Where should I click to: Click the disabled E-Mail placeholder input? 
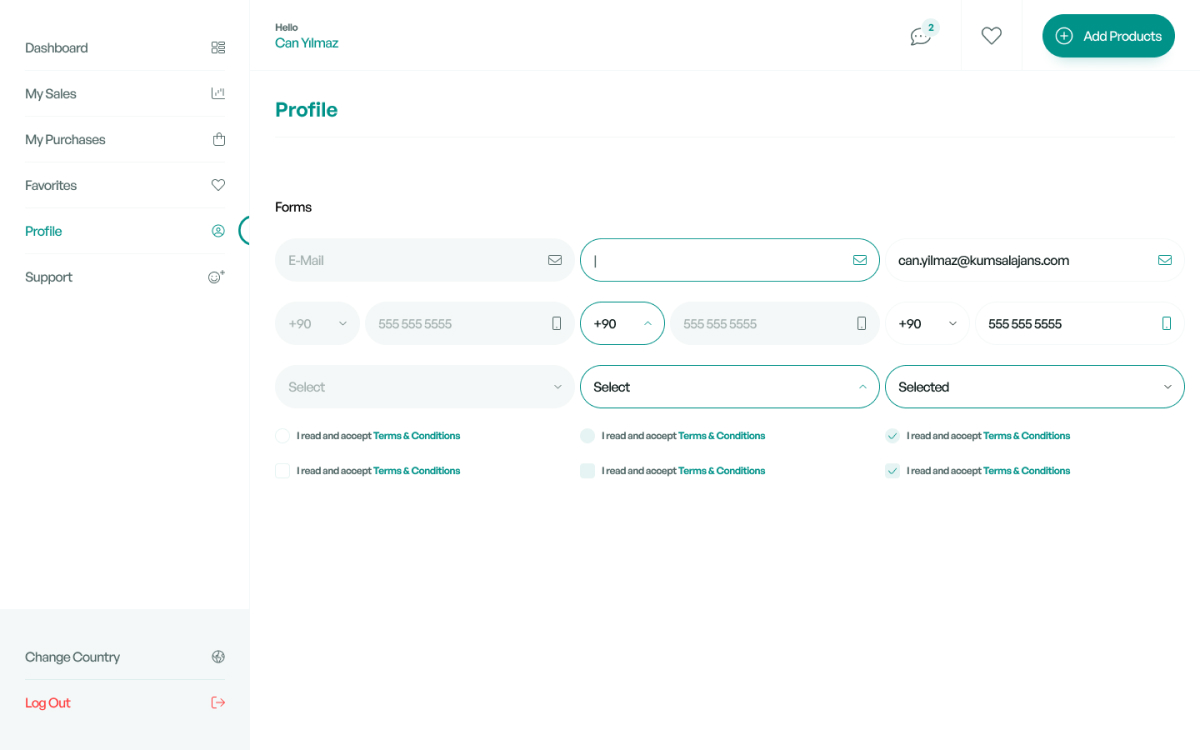pos(425,260)
